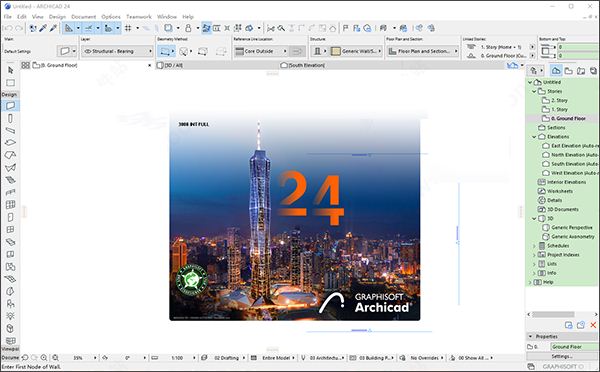The width and height of the screenshot is (600, 372).
Task: Switch Navigator to View Map
Action: (569, 70)
